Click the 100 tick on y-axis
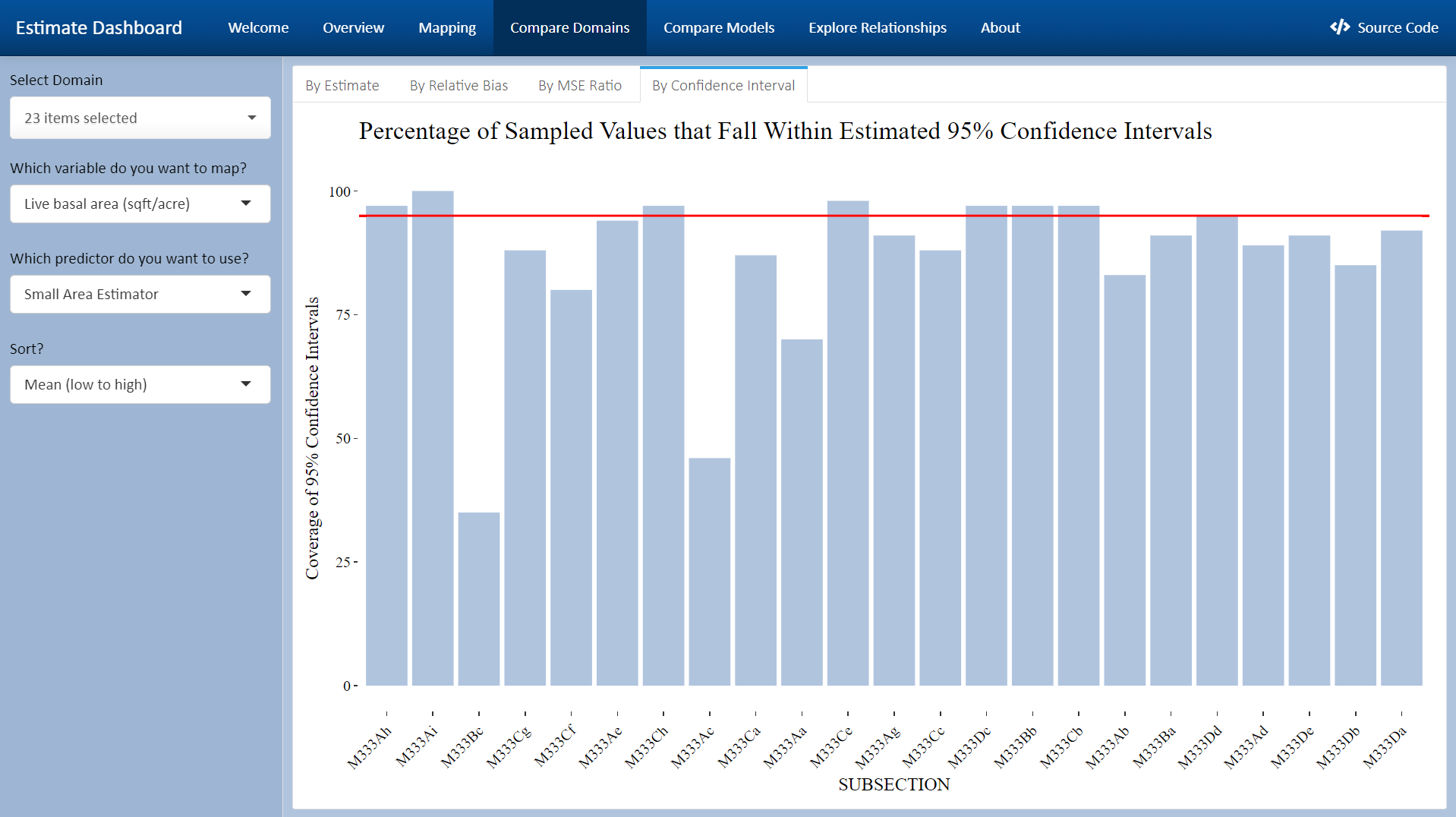This screenshot has height=817, width=1456. (x=339, y=191)
